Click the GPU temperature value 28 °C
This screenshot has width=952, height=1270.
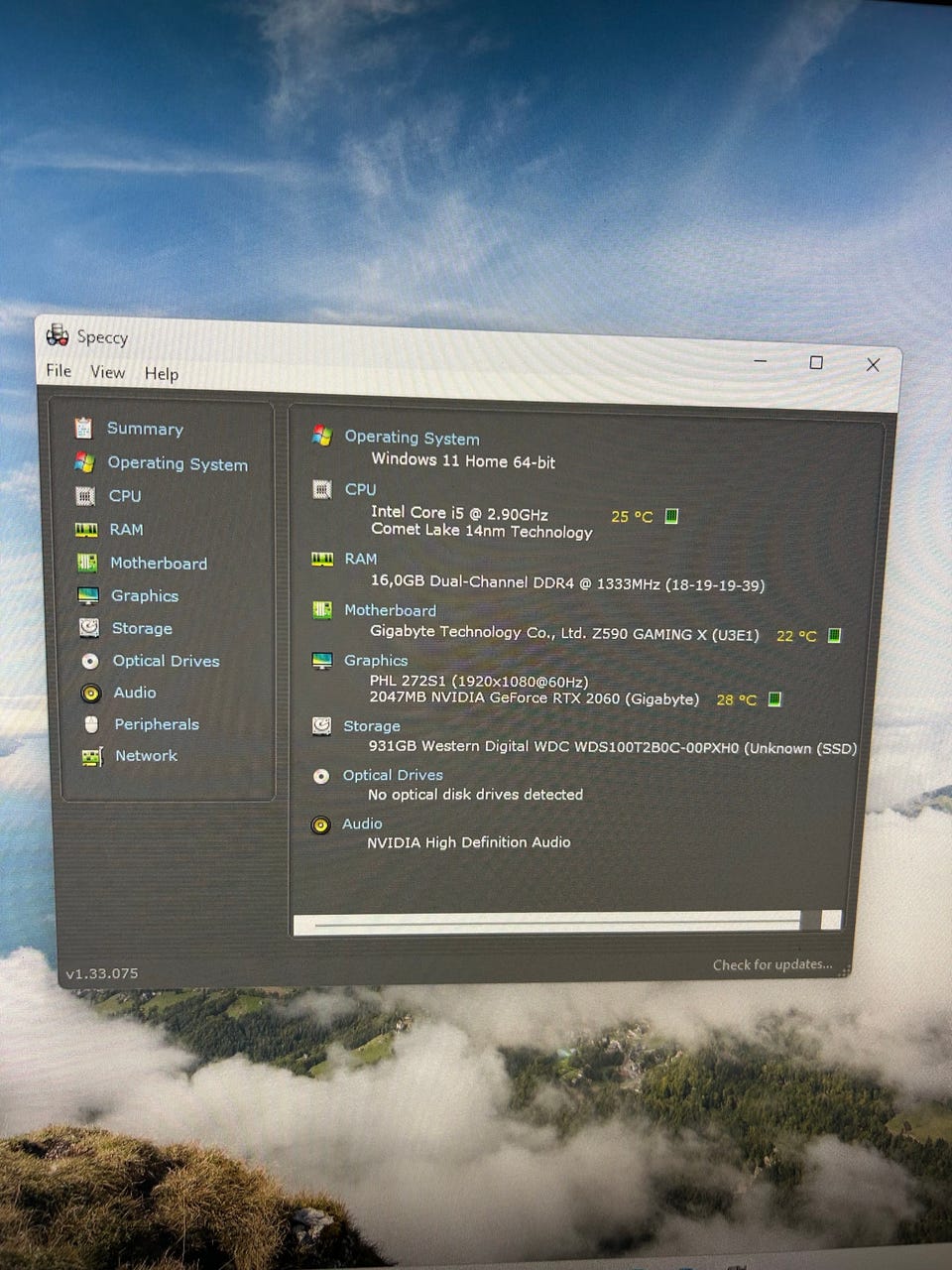pos(736,699)
